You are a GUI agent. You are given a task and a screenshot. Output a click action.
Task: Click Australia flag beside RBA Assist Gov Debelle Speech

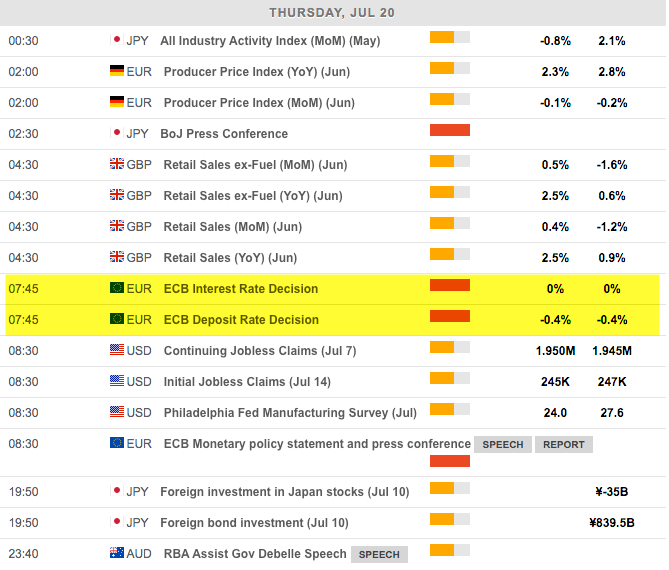point(116,553)
